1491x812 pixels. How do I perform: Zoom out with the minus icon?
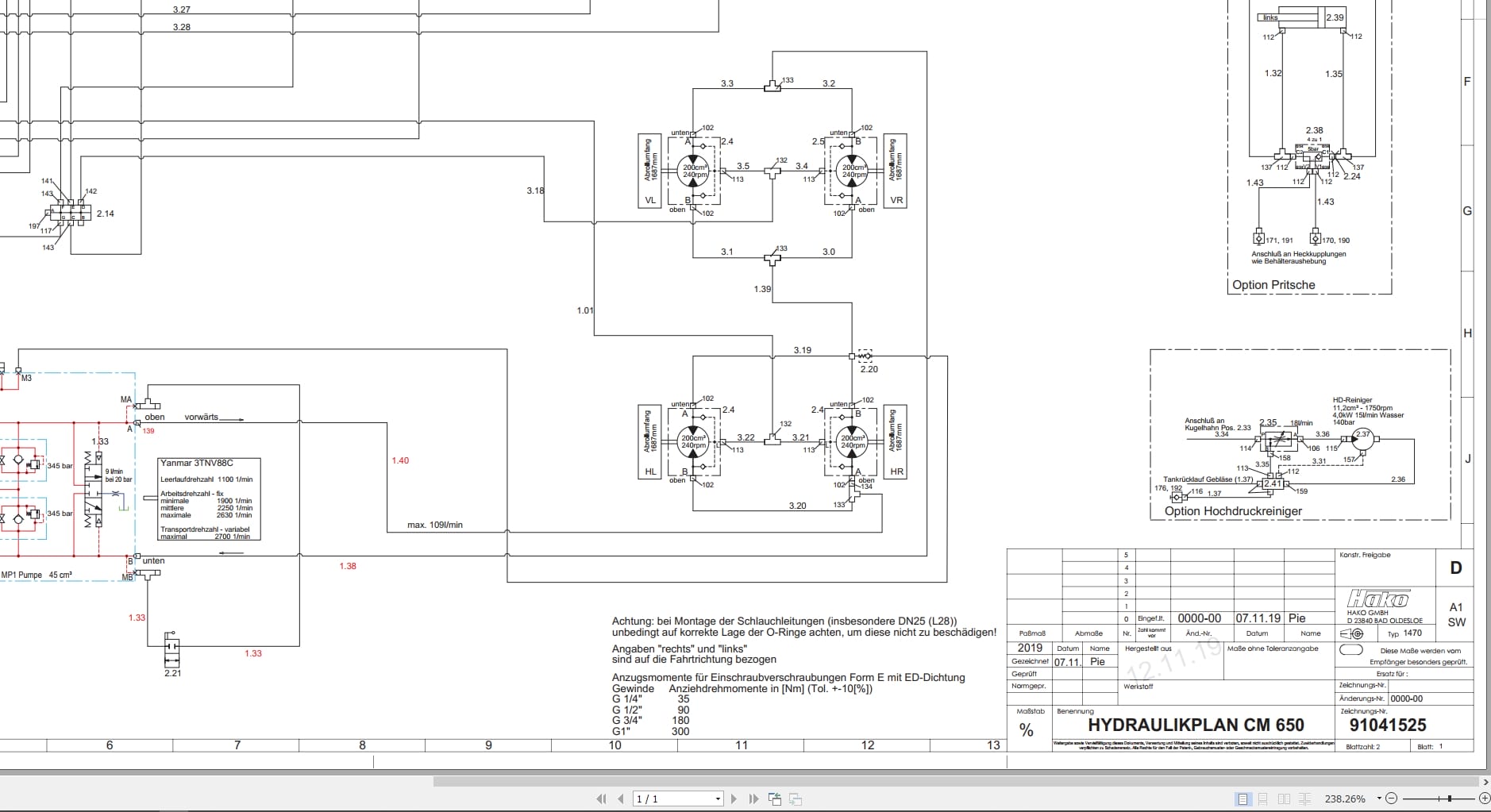[1392, 799]
